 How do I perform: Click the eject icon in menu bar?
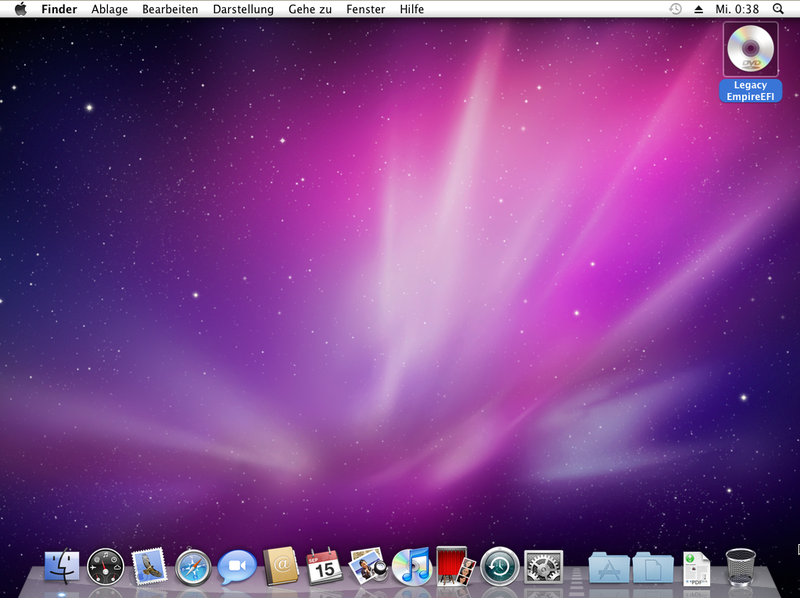pyautogui.click(x=698, y=9)
